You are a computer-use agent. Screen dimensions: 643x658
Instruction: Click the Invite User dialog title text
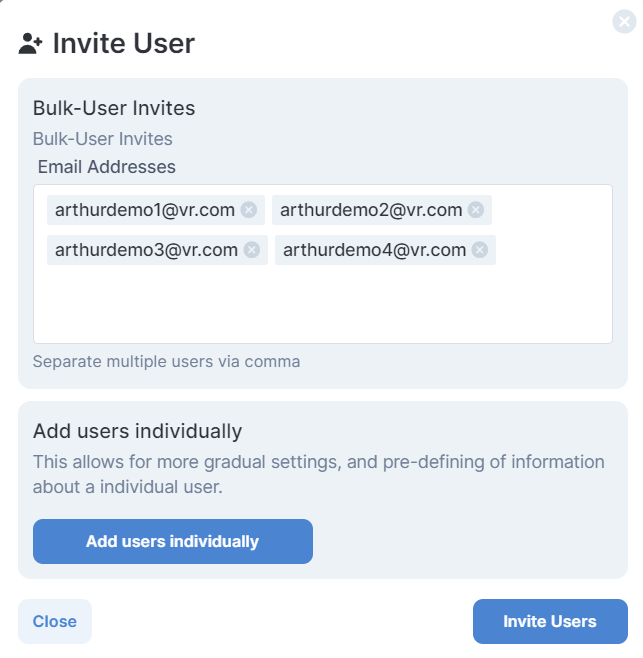pyautogui.click(x=123, y=44)
